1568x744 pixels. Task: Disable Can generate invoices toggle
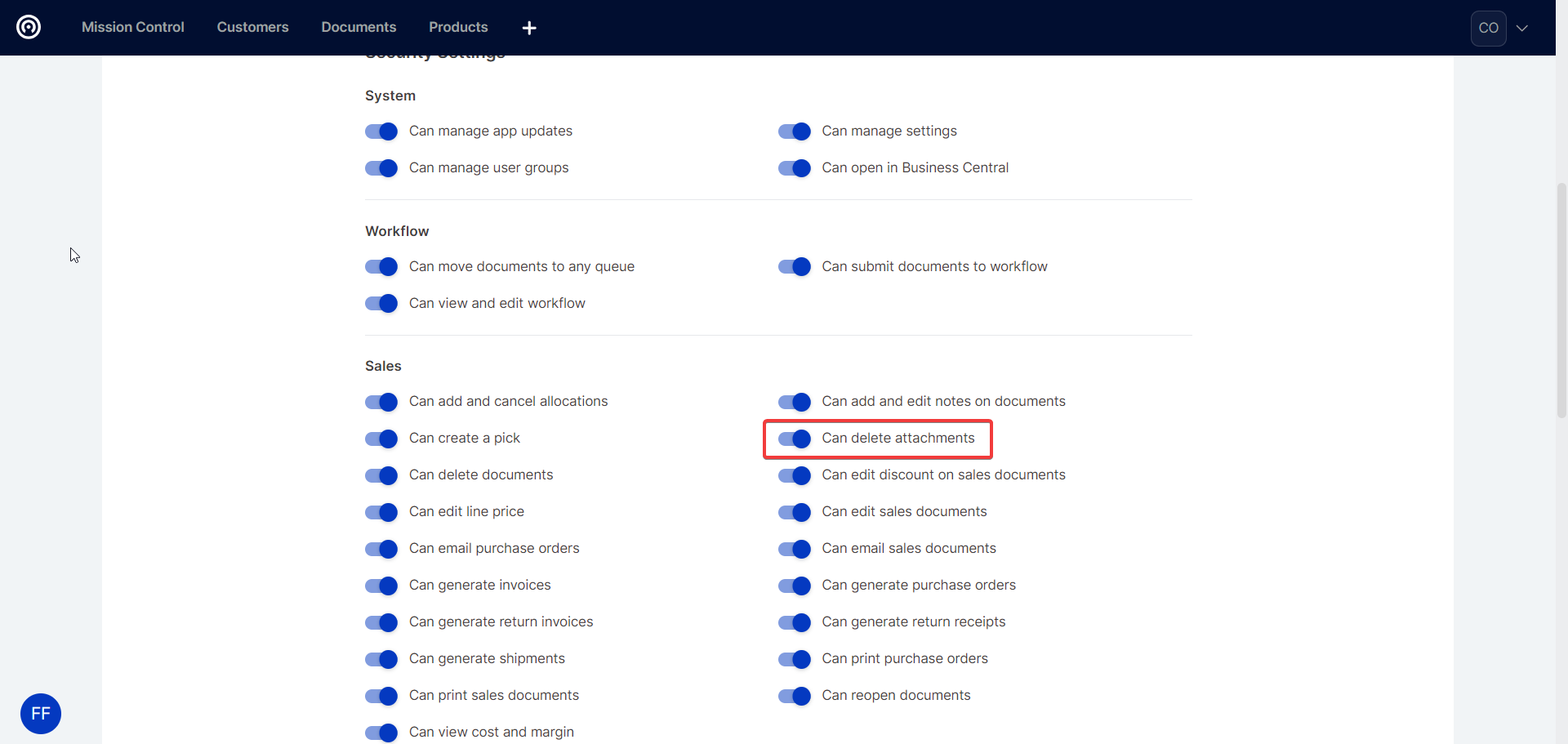click(381, 586)
